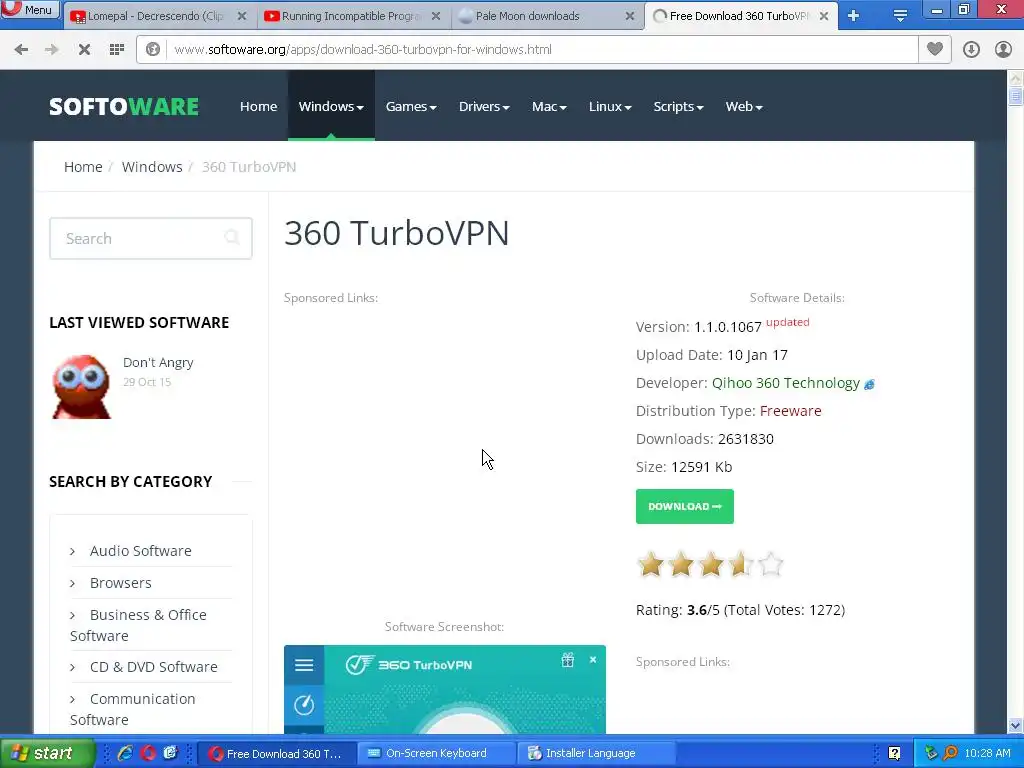Rate software five stars

tap(771, 564)
